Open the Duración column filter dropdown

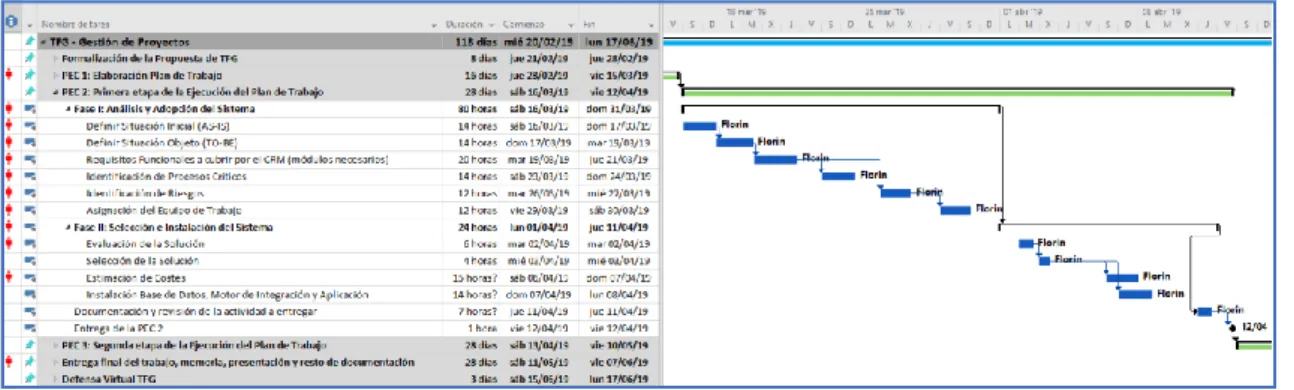coord(492,24)
